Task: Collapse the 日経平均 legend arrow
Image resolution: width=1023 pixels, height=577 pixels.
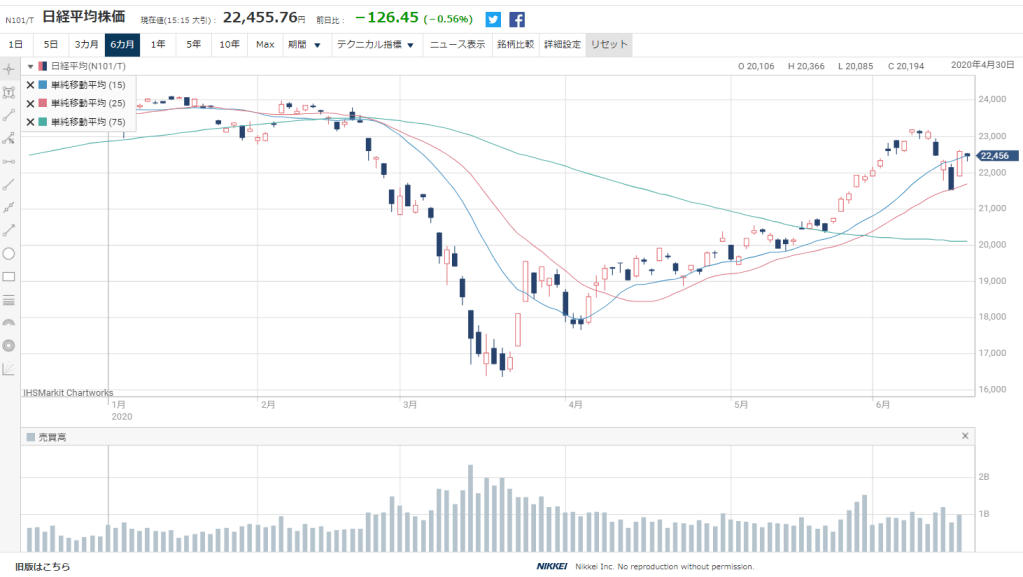Action: pyautogui.click(x=30, y=66)
